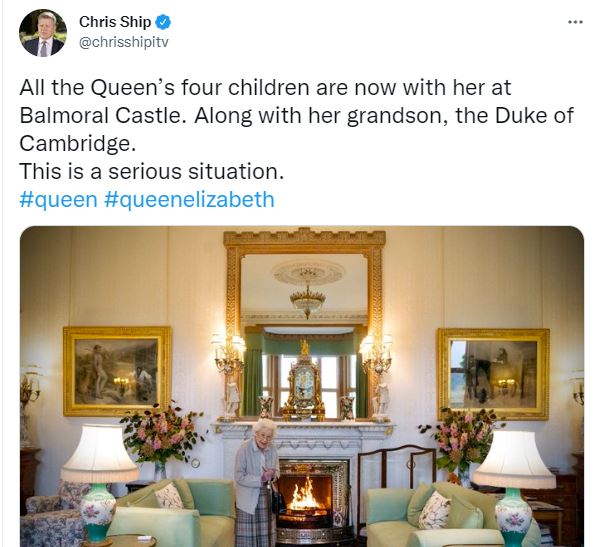Click the blue verified badge
Viewport: 595px width, 547px height.
pos(164,22)
